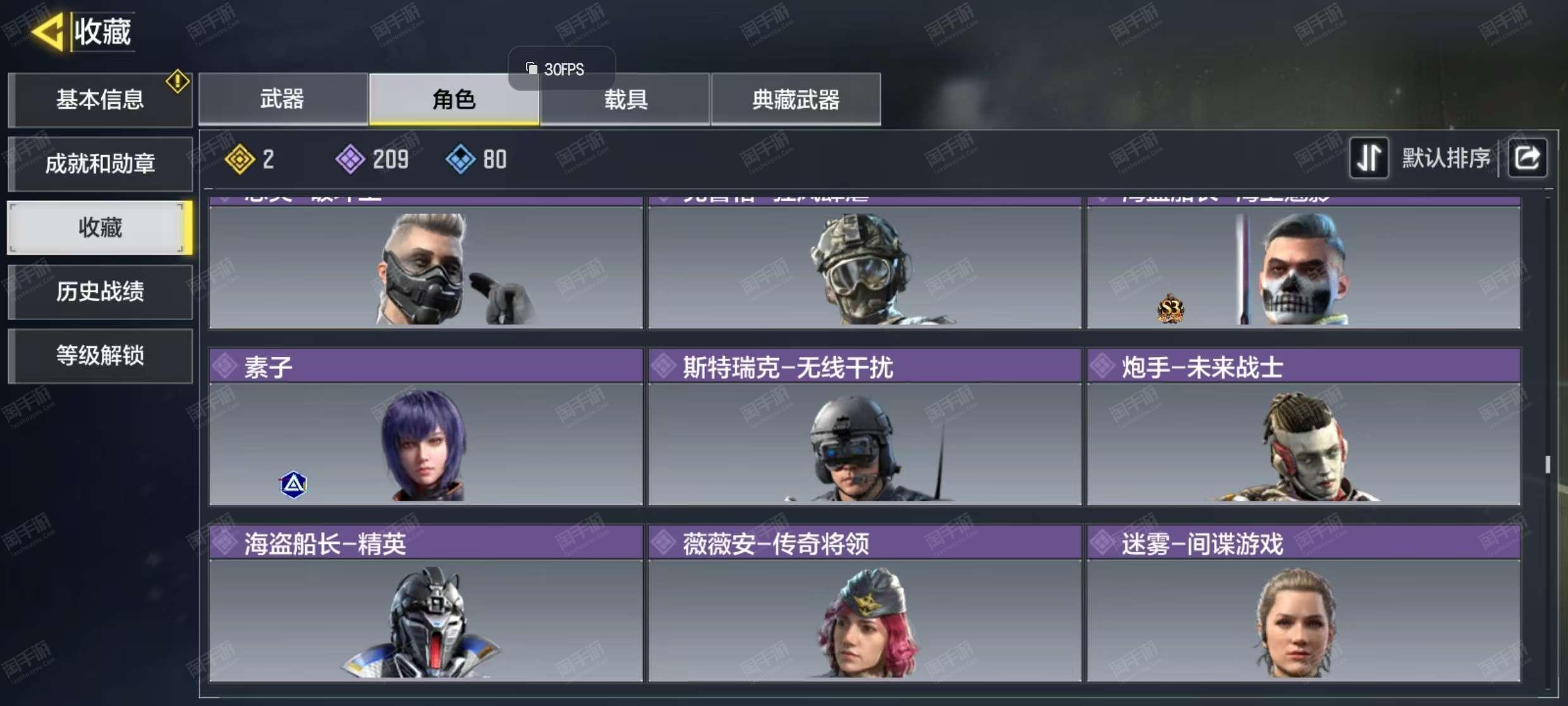Open 等级解锁 in the sidebar
The width and height of the screenshot is (1568, 706).
point(100,356)
